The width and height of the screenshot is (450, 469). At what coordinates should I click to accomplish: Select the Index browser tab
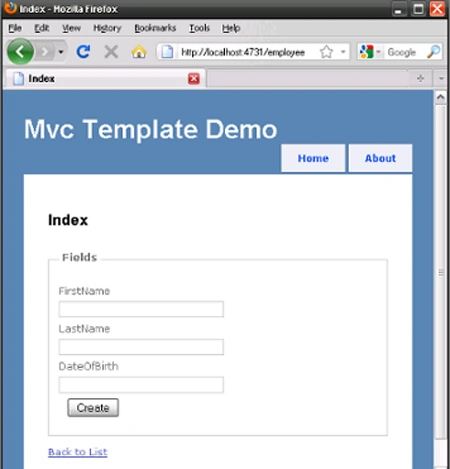[x=105, y=79]
